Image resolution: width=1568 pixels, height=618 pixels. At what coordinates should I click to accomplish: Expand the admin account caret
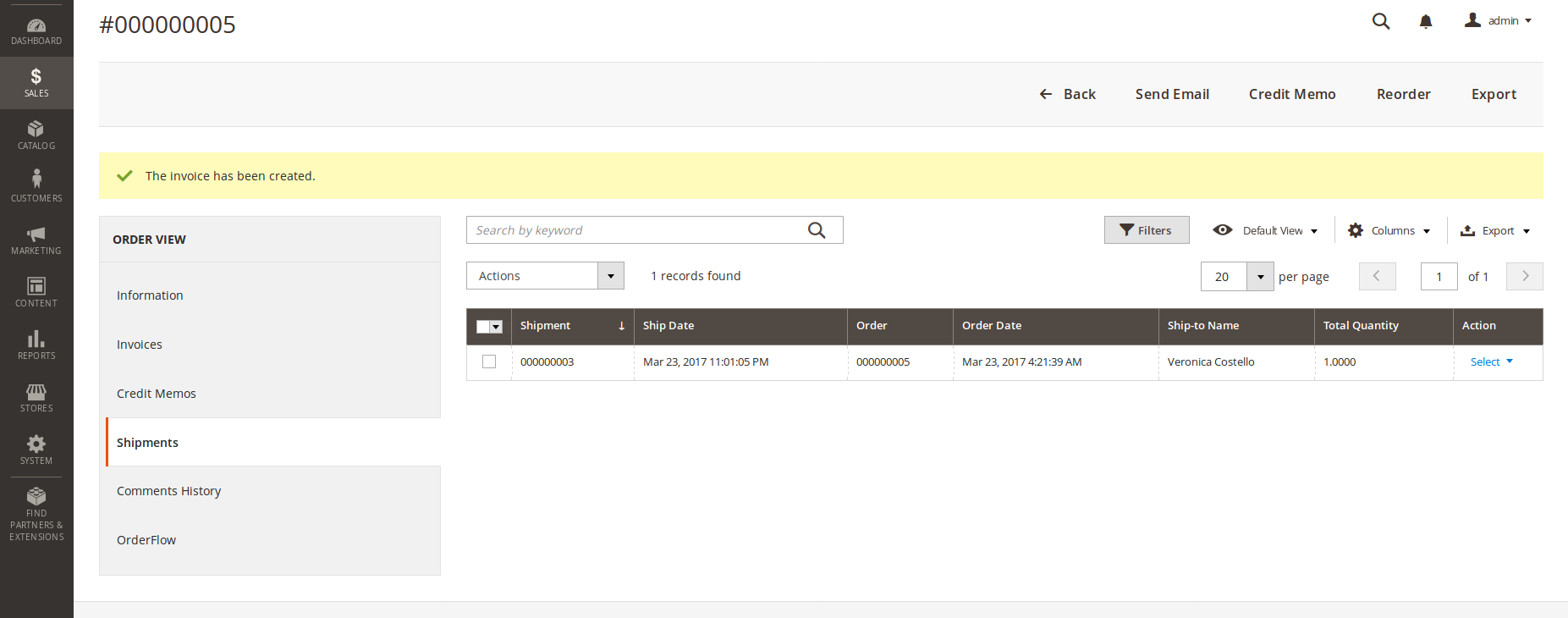tap(1528, 21)
